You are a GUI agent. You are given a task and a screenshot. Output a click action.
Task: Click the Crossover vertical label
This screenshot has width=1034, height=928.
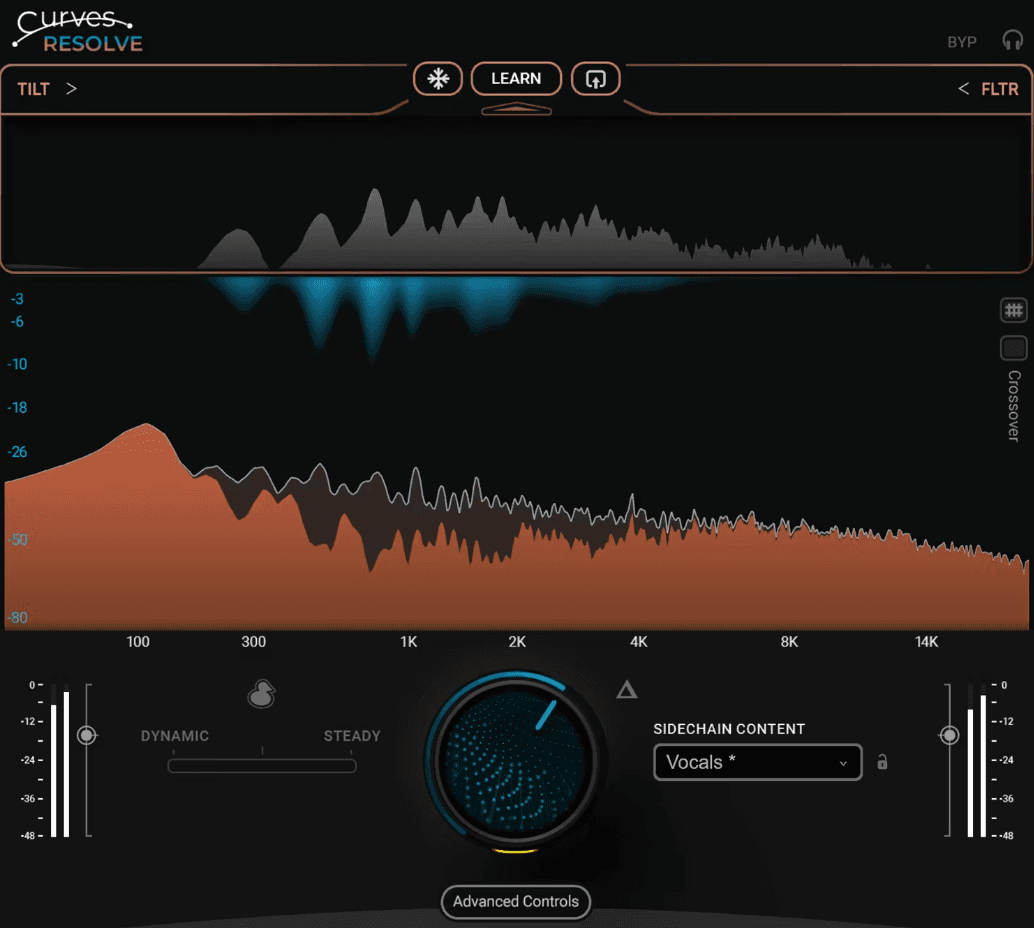[x=1014, y=406]
